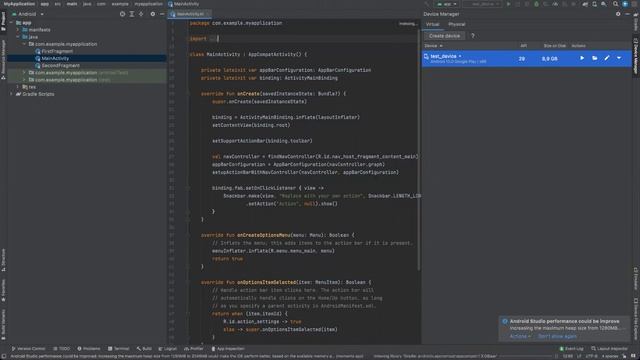Expand the Gradle Scripts node
Image resolution: width=640 pixels, height=360 pixels.
pos(11,94)
